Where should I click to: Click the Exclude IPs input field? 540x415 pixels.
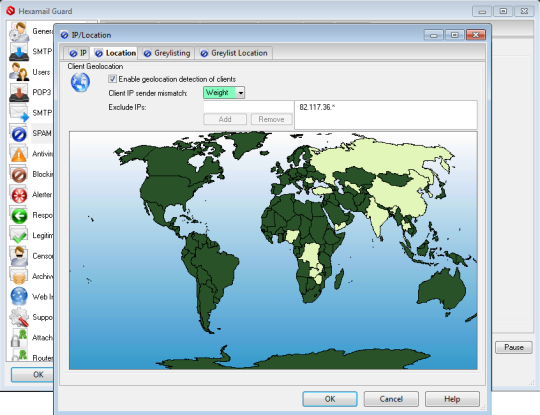(x=248, y=107)
